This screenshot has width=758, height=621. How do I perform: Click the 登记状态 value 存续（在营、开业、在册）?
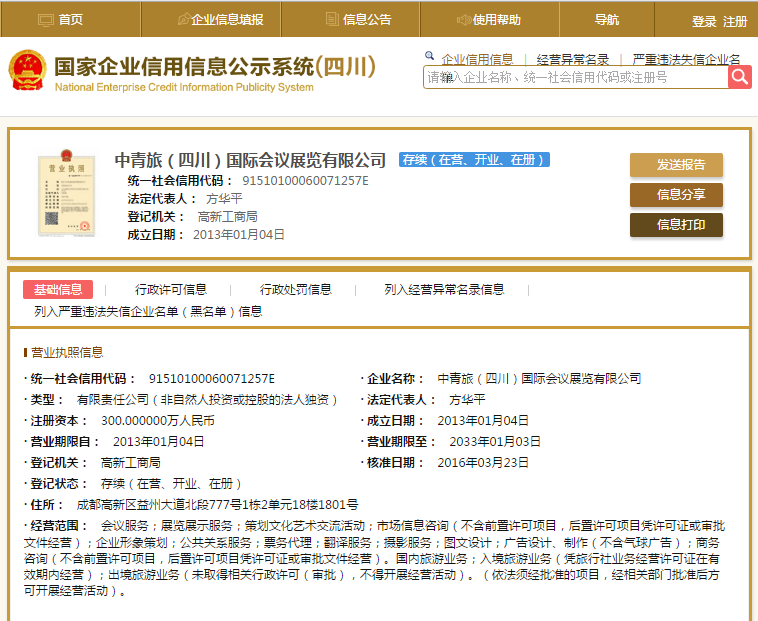(171, 484)
